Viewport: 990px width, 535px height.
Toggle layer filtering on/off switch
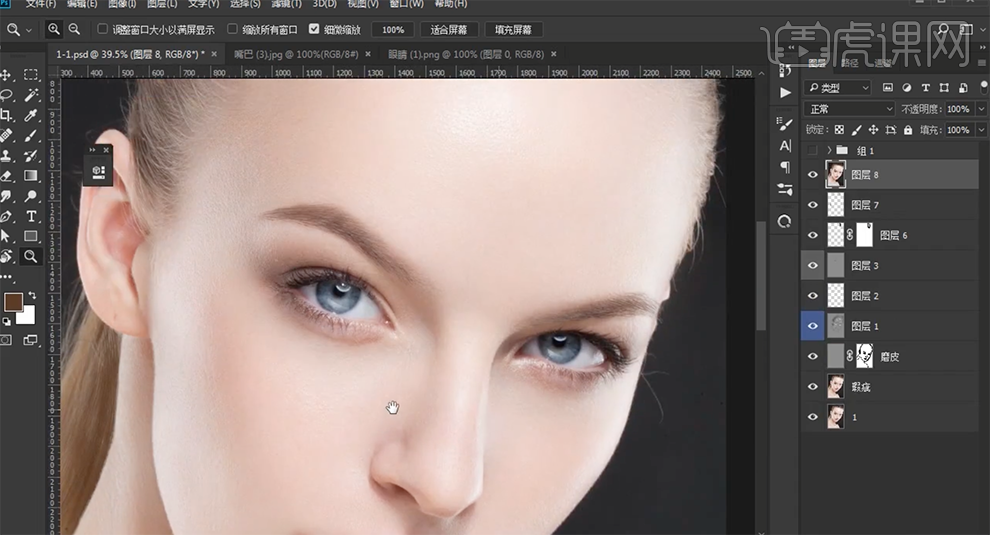[984, 87]
